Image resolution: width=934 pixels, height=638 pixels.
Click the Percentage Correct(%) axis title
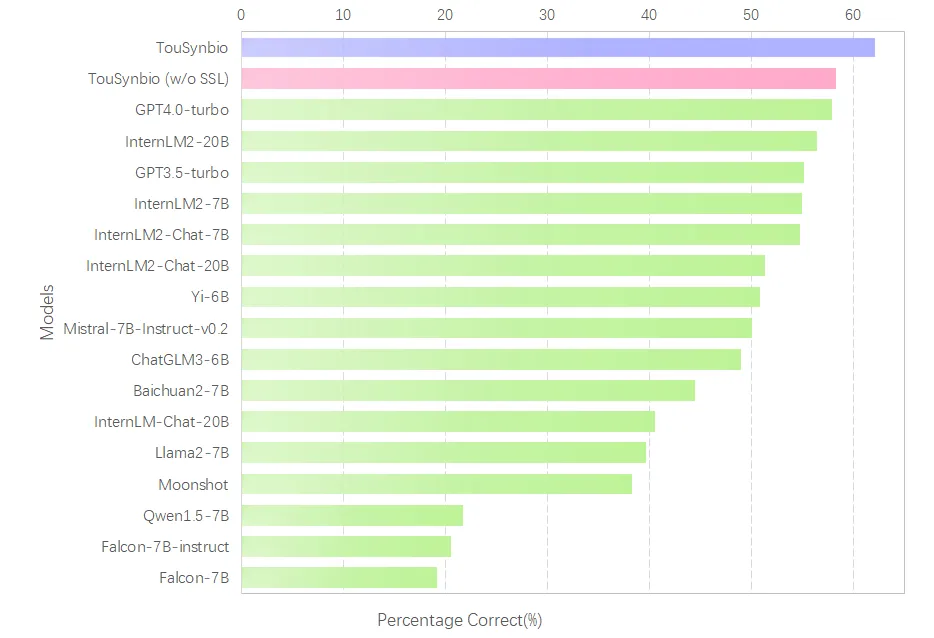coord(459,621)
